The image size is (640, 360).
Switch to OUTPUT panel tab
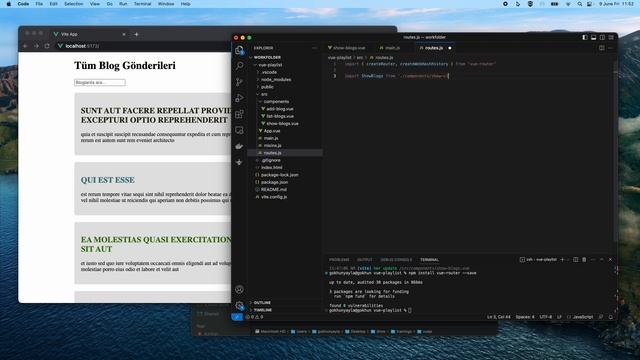364,260
